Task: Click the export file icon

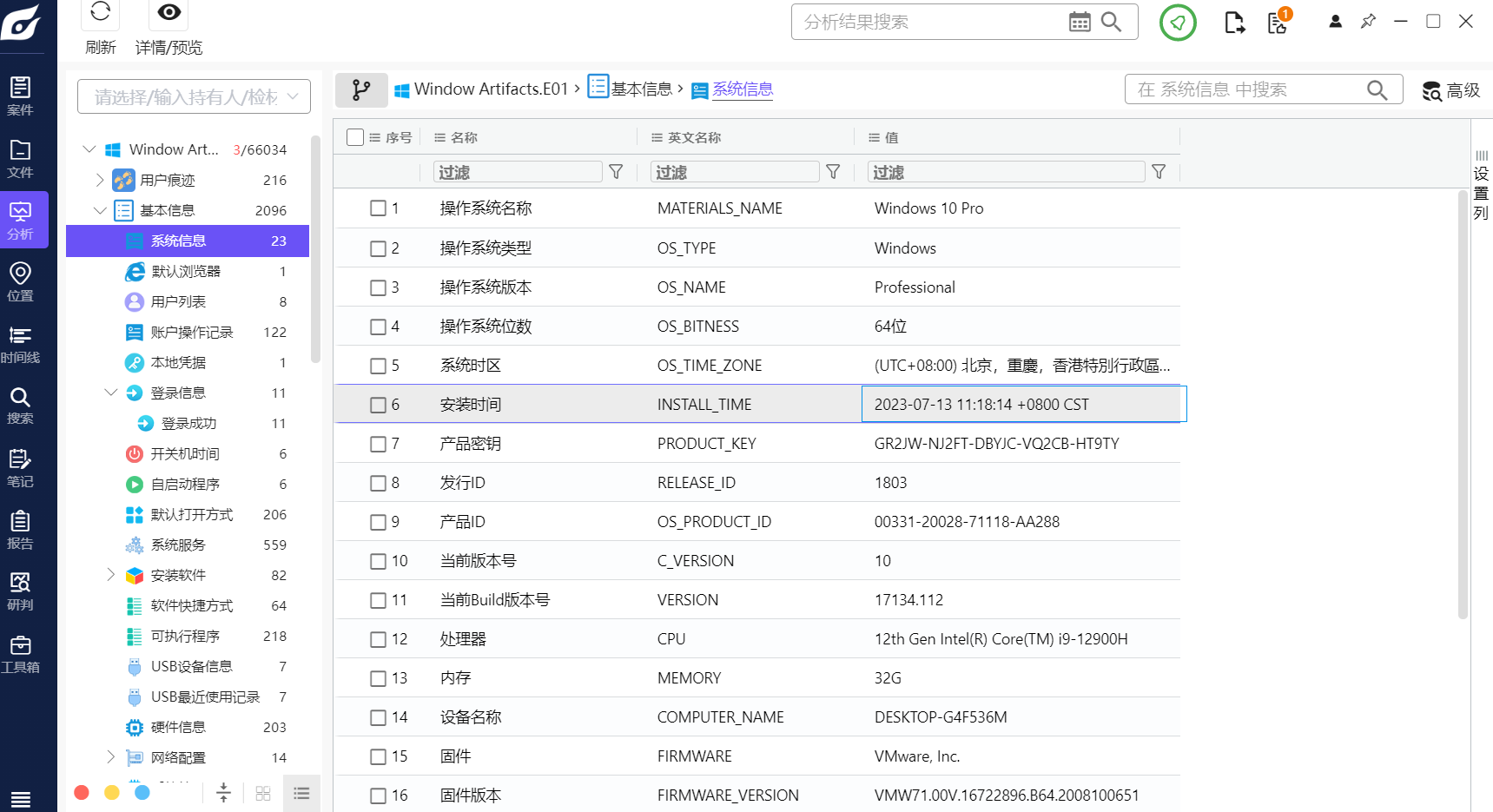Action: pos(1234,23)
